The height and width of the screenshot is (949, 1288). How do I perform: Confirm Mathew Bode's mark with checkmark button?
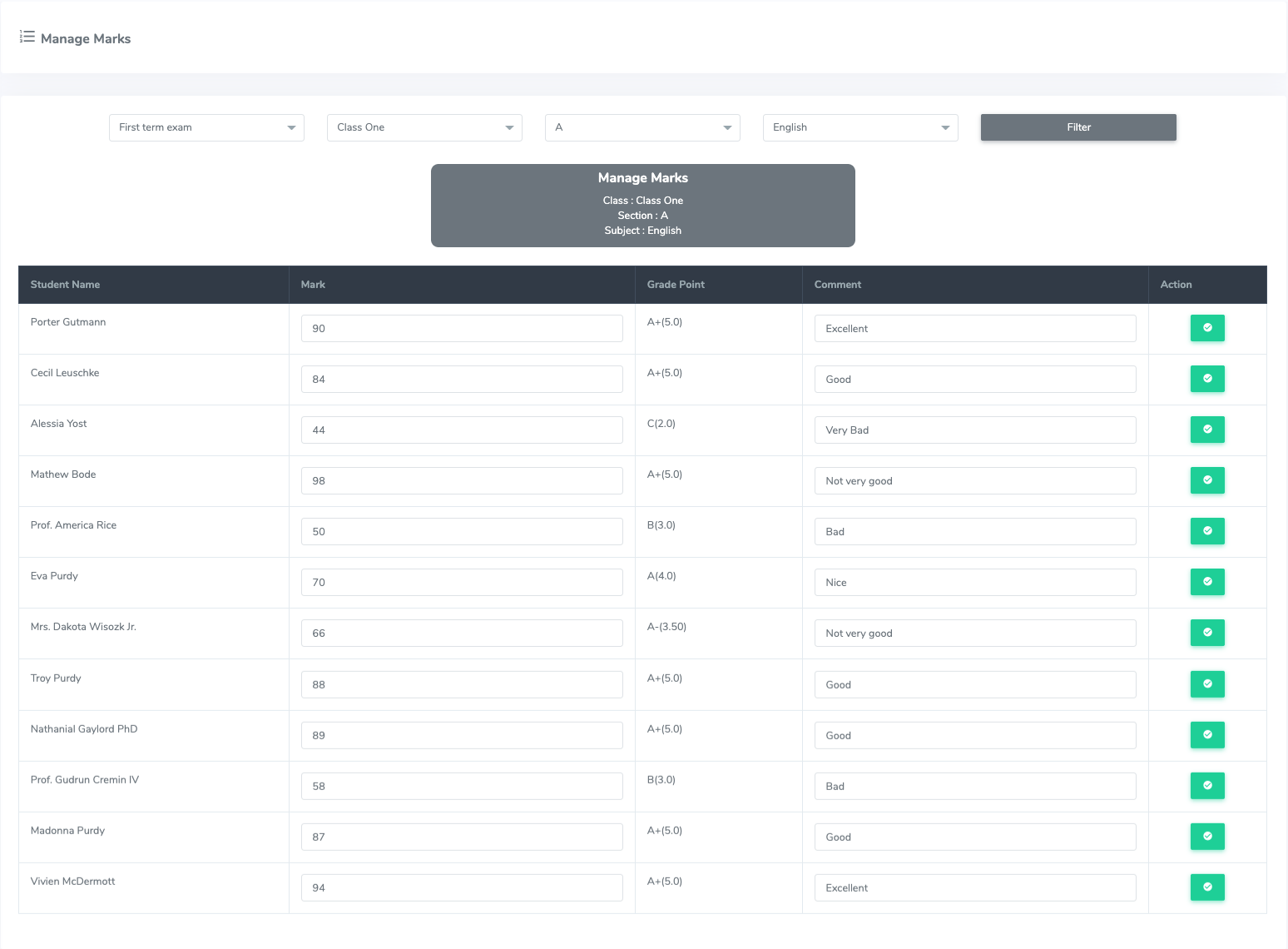[1207, 480]
